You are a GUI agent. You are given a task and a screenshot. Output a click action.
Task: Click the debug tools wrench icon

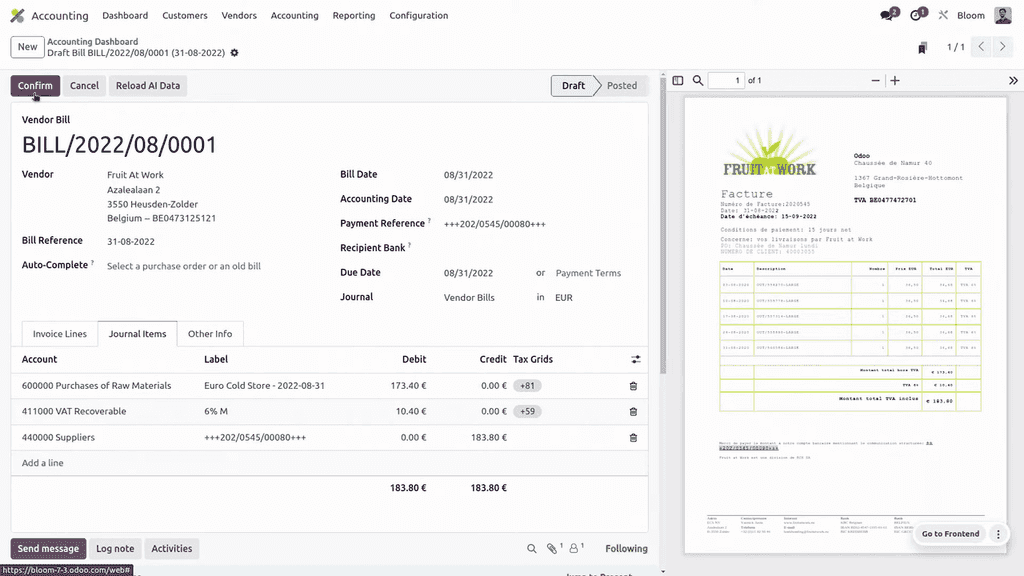click(943, 16)
